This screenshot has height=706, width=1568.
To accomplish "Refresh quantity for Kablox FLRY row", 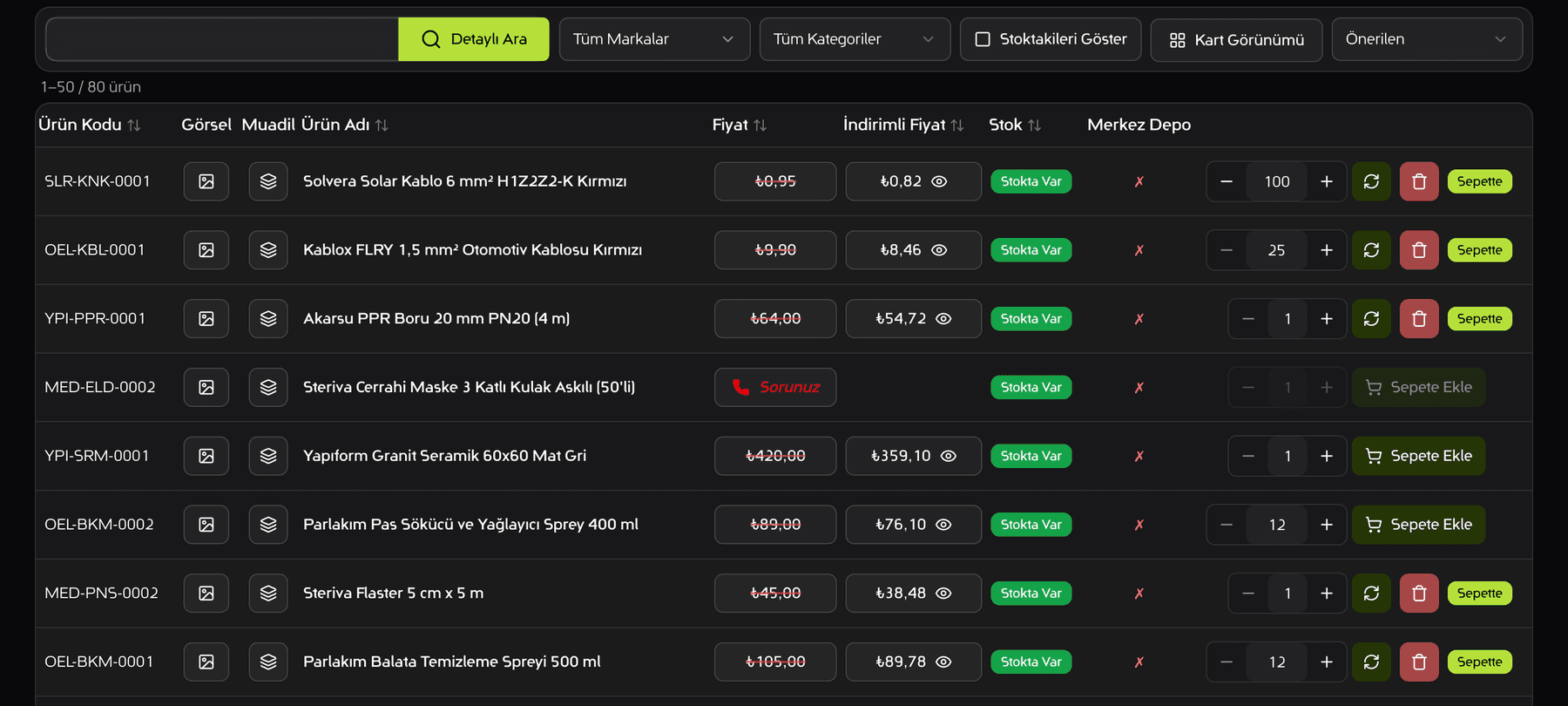I will (x=1371, y=250).
